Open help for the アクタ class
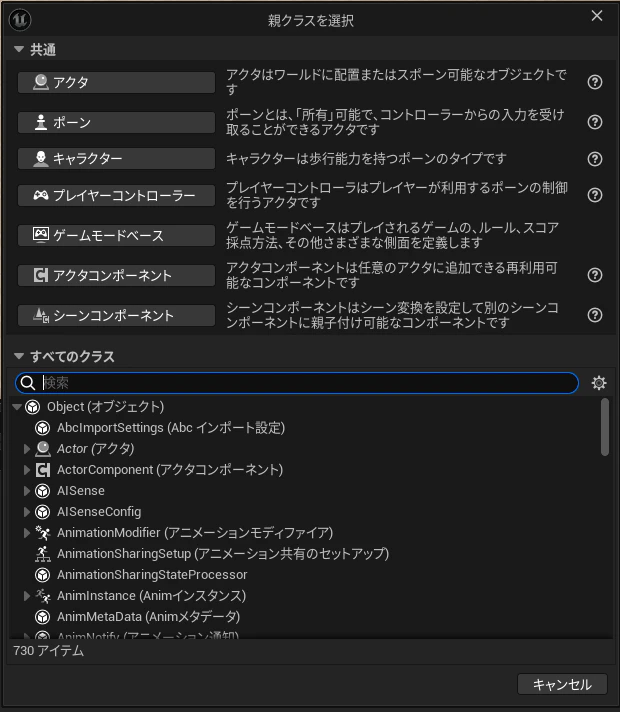Image resolution: width=620 pixels, height=712 pixels. [x=595, y=82]
